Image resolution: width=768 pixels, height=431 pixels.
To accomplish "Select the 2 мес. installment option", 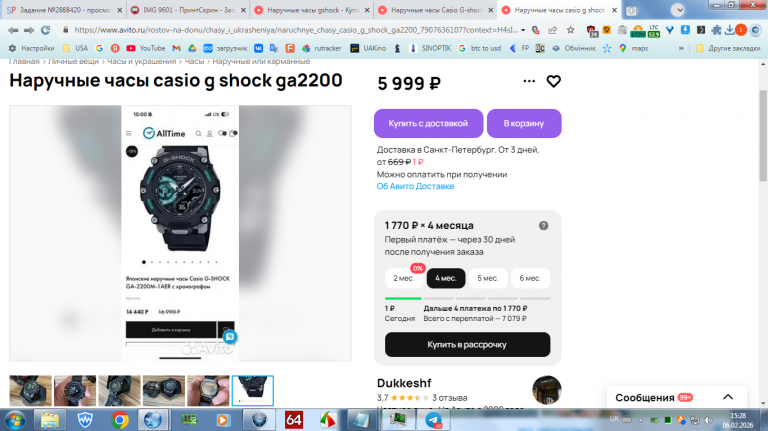I will click(404, 278).
